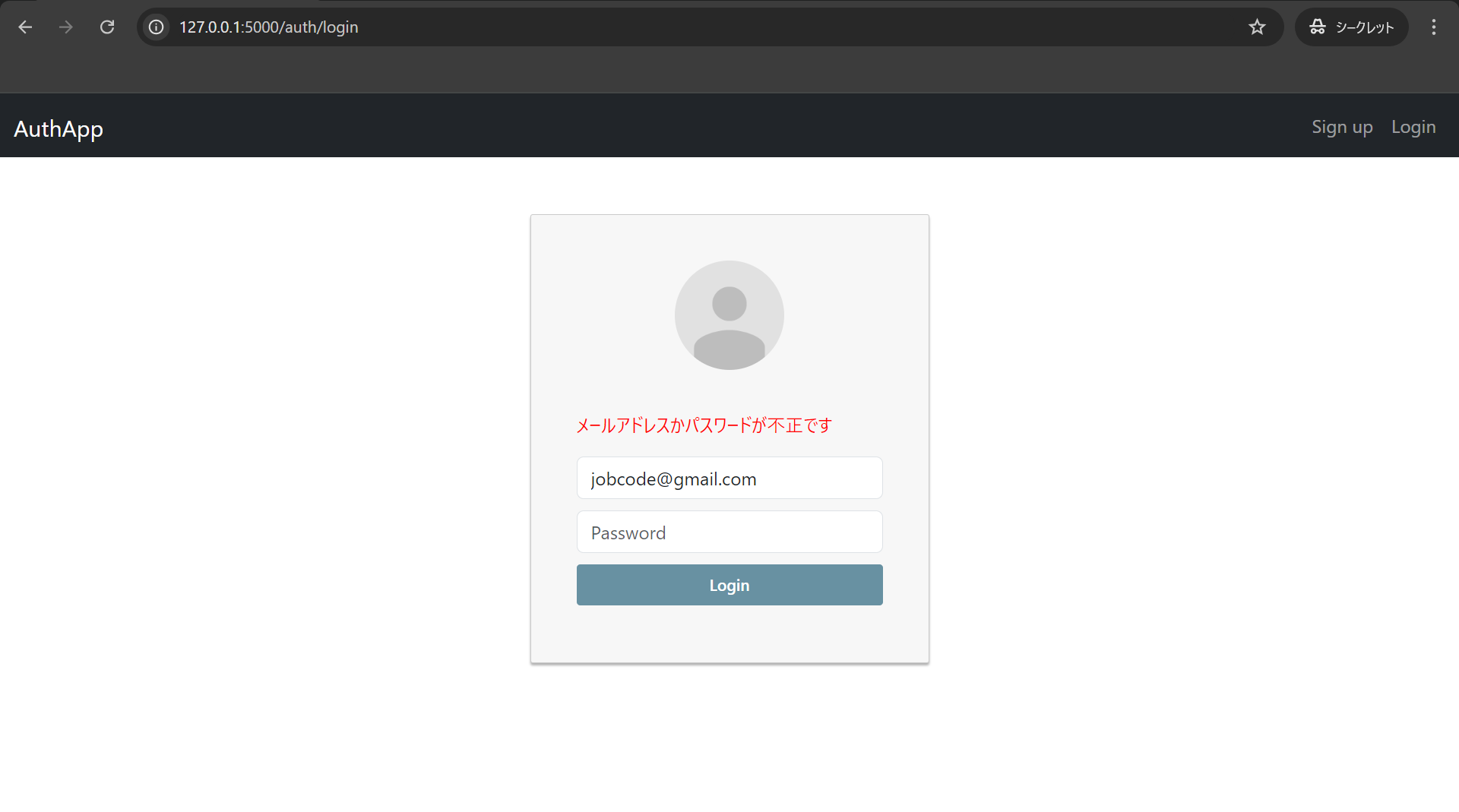Click the address bar URL
The height and width of the screenshot is (812, 1459).
click(x=268, y=27)
